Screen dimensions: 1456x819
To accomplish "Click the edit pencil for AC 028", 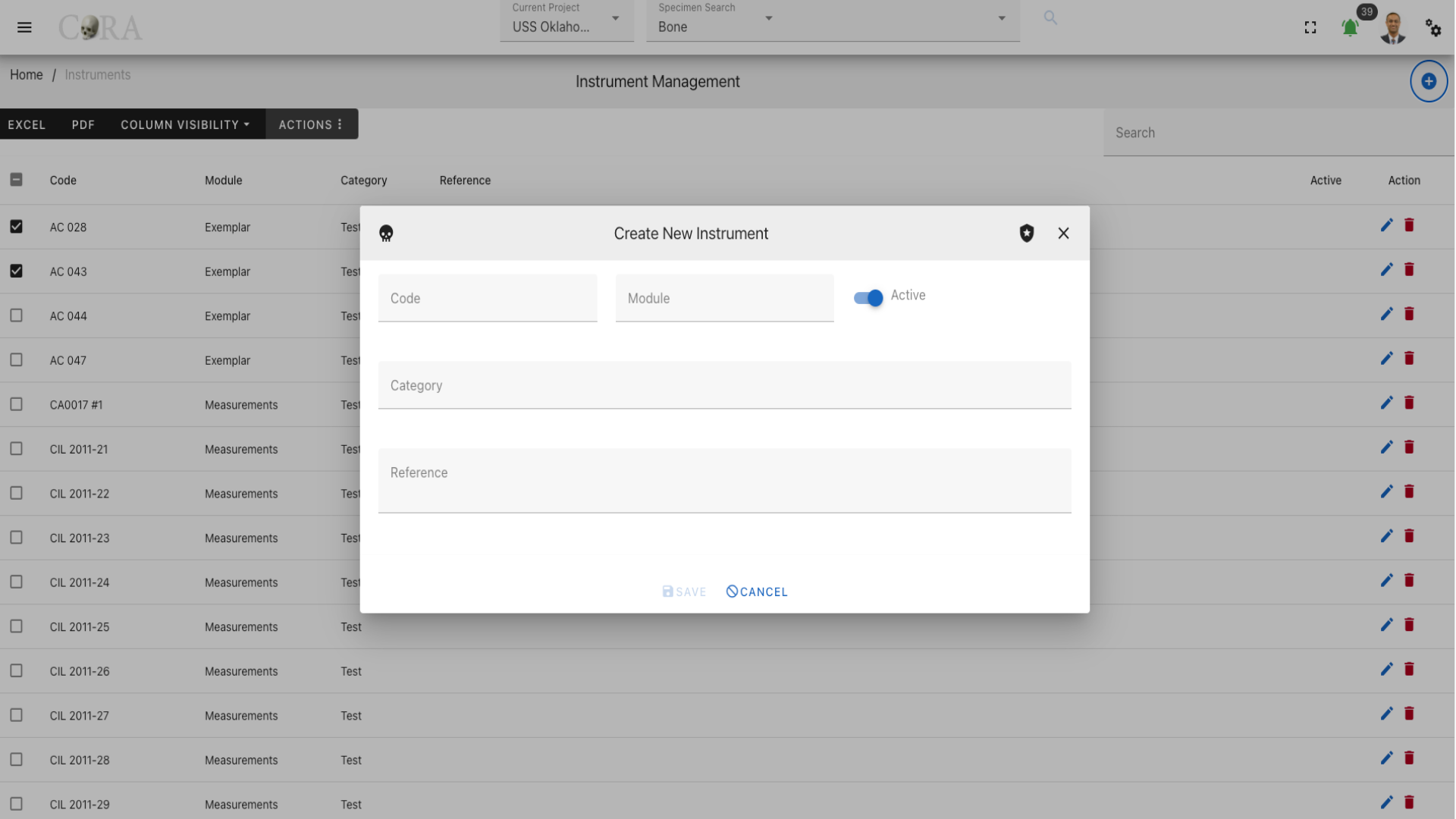I will [1386, 225].
